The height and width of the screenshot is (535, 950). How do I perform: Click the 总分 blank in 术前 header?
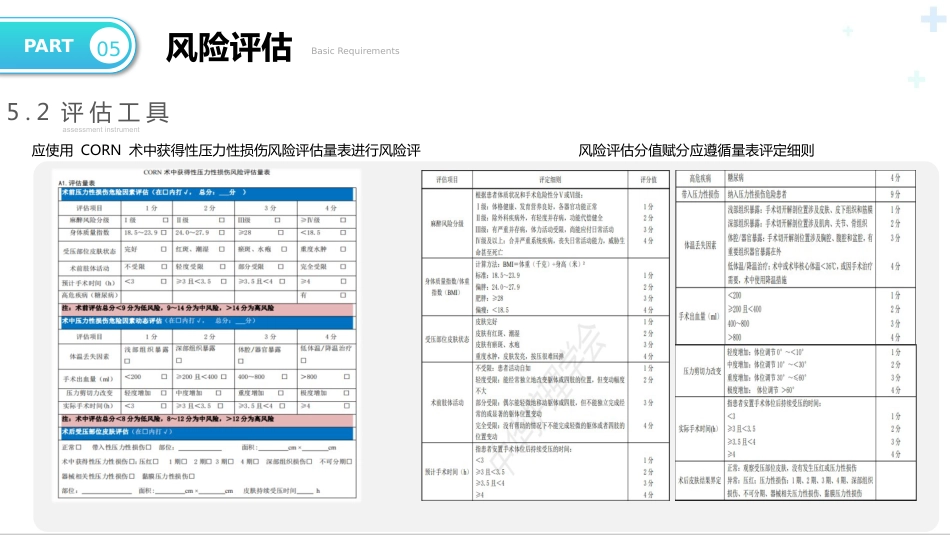coord(226,192)
